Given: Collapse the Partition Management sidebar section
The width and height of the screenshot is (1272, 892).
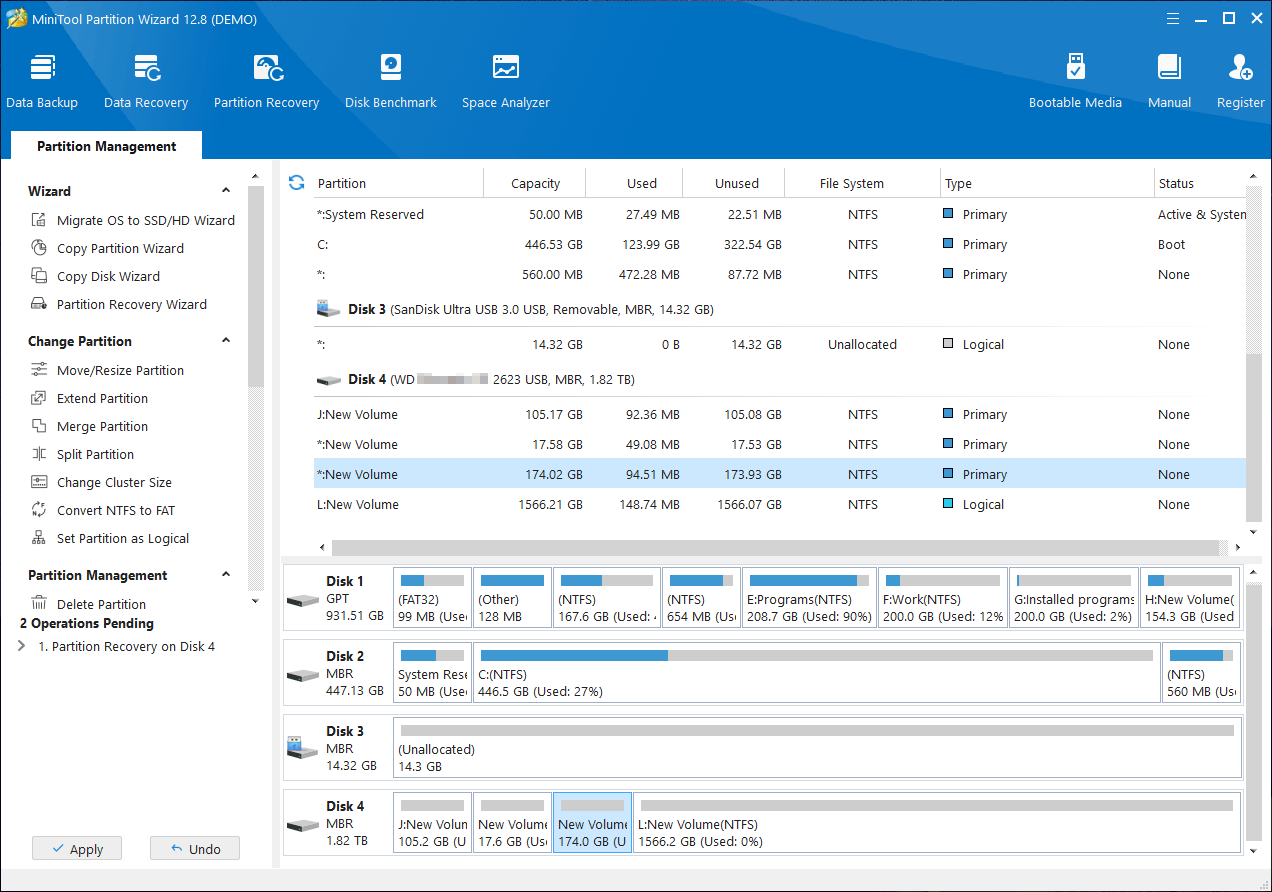Looking at the screenshot, I should pyautogui.click(x=226, y=575).
